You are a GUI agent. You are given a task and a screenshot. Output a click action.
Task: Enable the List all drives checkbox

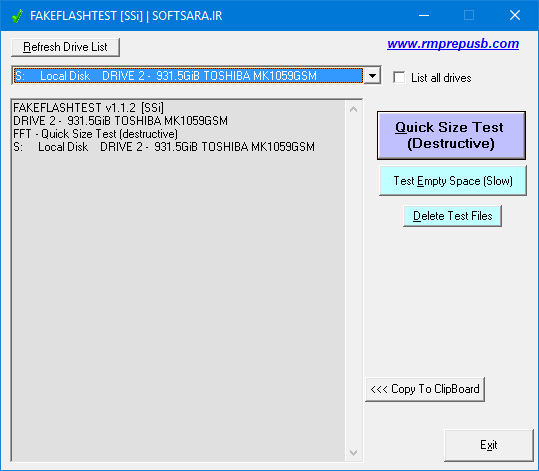(399, 77)
